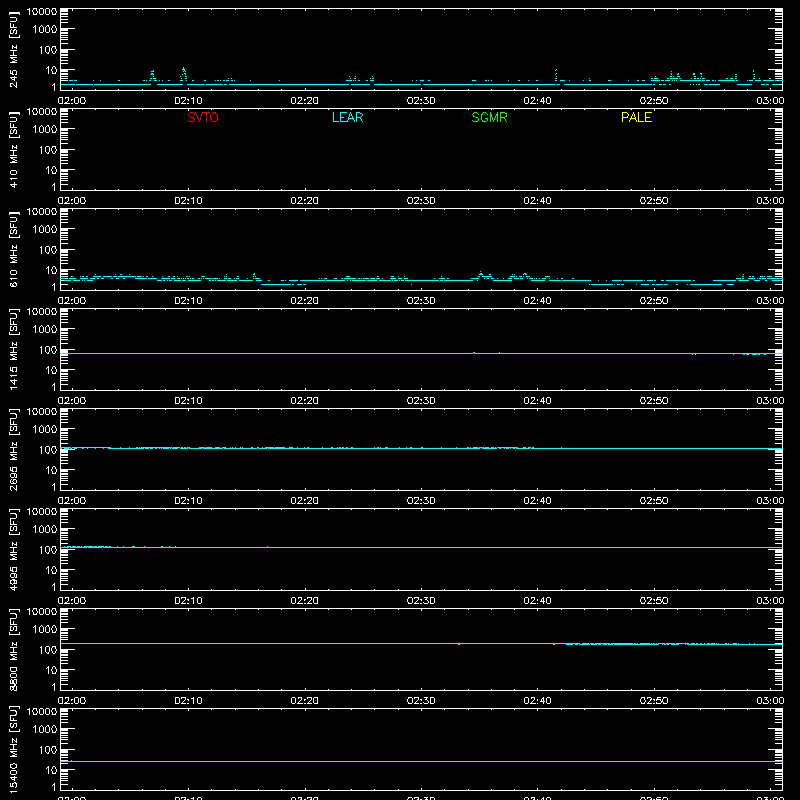Click the 10 value on the 8800 MHz axis

coord(52,670)
